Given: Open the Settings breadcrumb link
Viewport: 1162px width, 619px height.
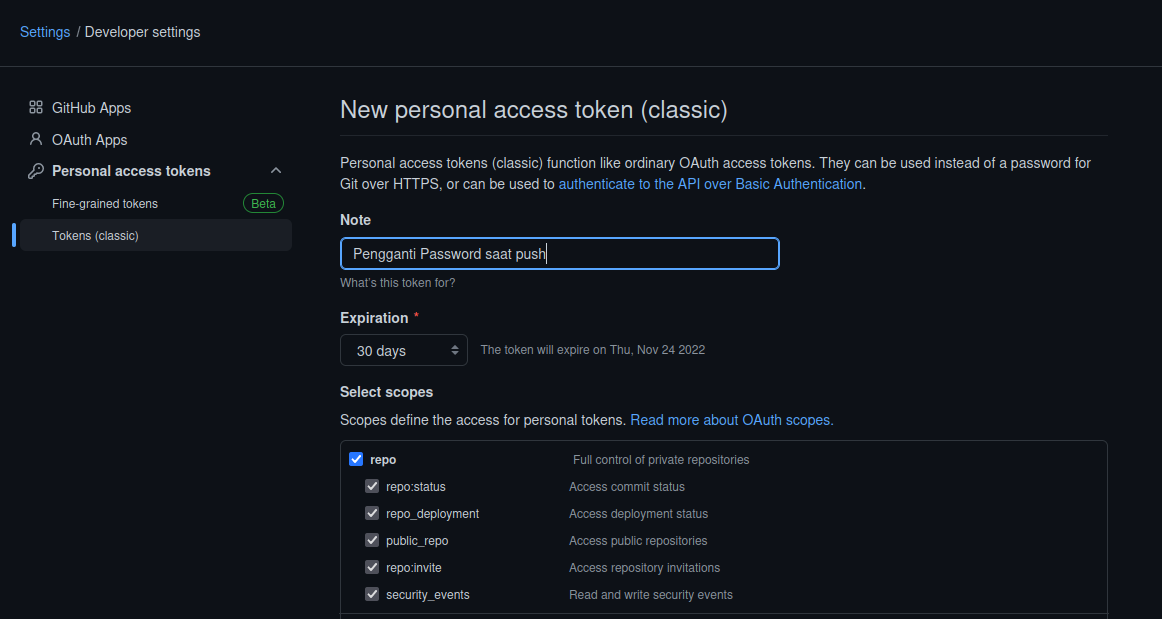Looking at the screenshot, I should pos(44,32).
